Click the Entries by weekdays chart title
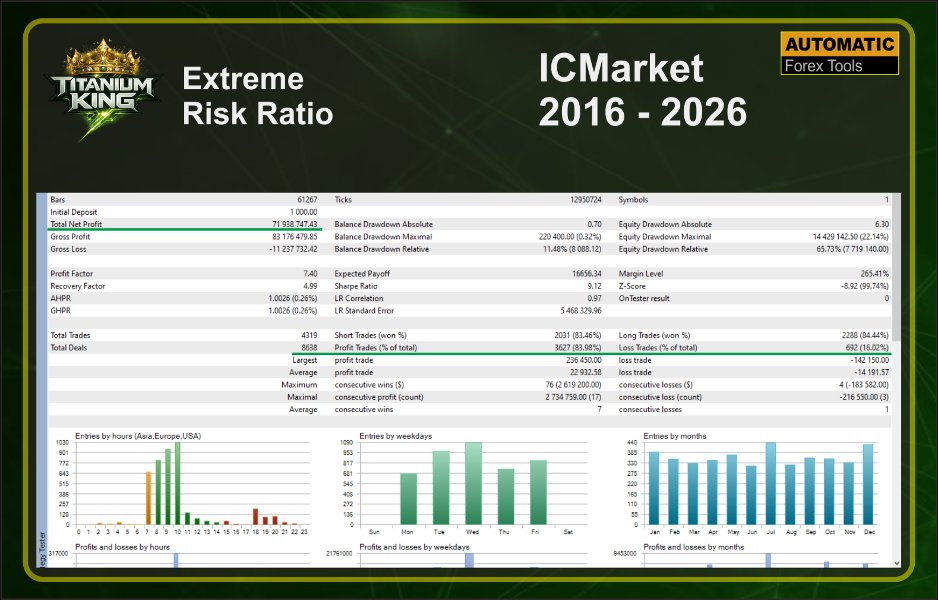 [395, 436]
